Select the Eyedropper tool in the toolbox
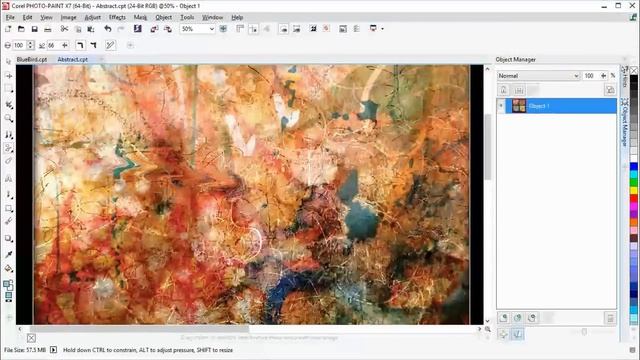Image resolution: width=640 pixels, height=360 pixels. (x=9, y=255)
